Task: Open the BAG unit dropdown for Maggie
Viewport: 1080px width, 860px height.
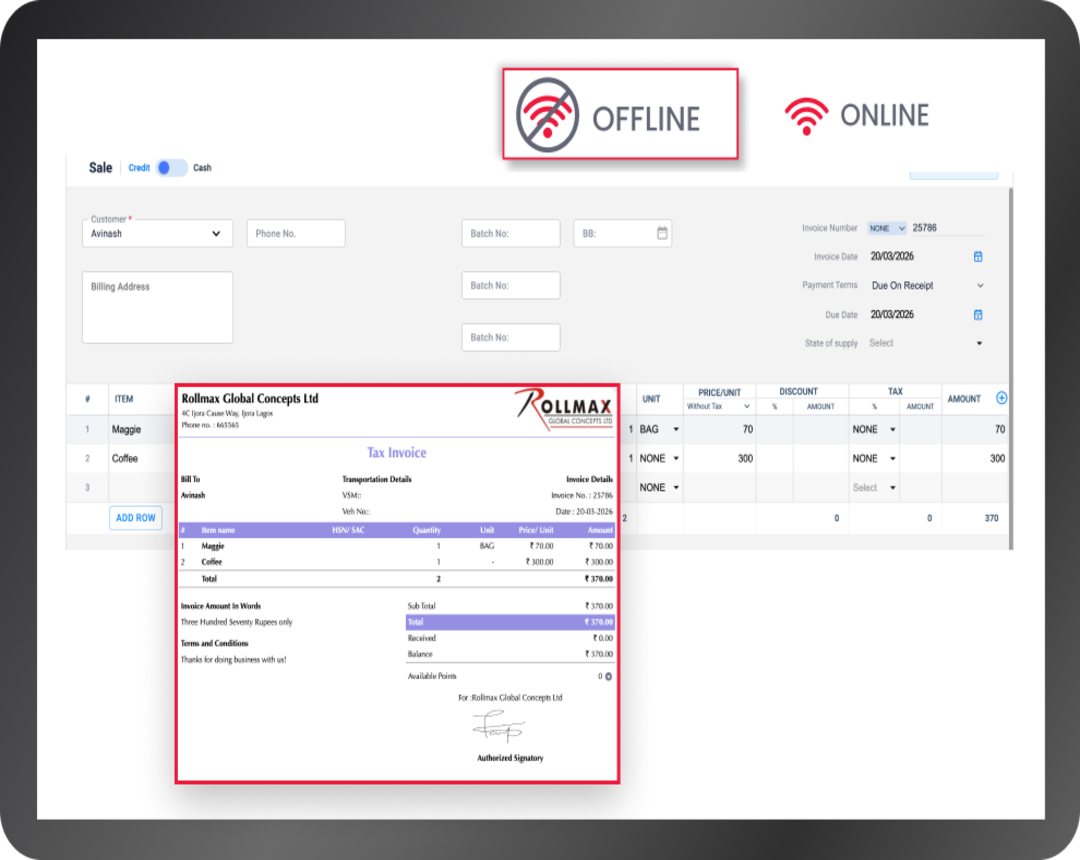Action: 659,429
